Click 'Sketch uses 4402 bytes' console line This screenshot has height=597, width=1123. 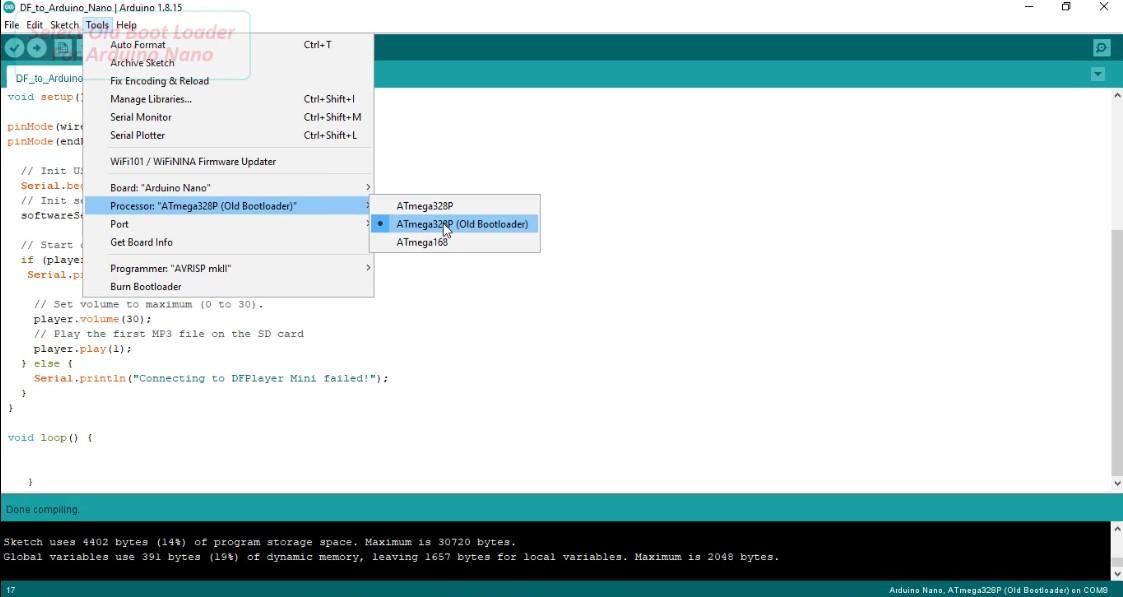tap(259, 542)
